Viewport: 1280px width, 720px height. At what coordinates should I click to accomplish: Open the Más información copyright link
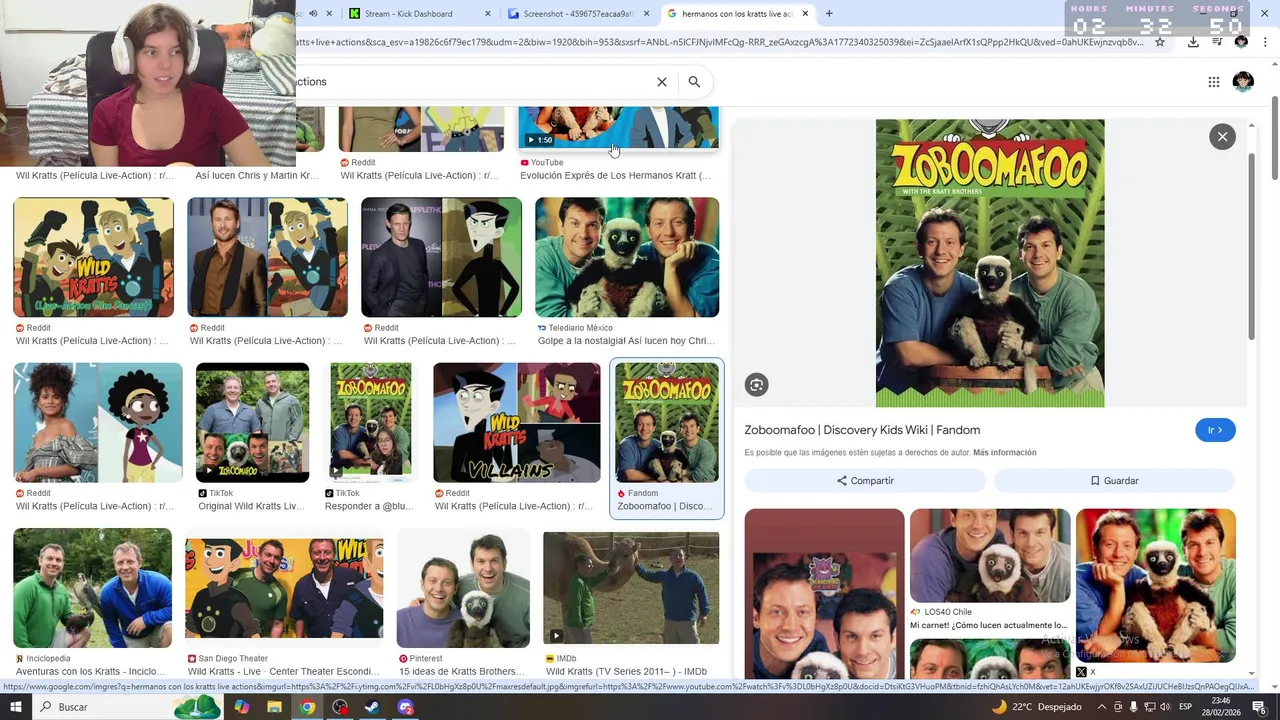(1004, 453)
